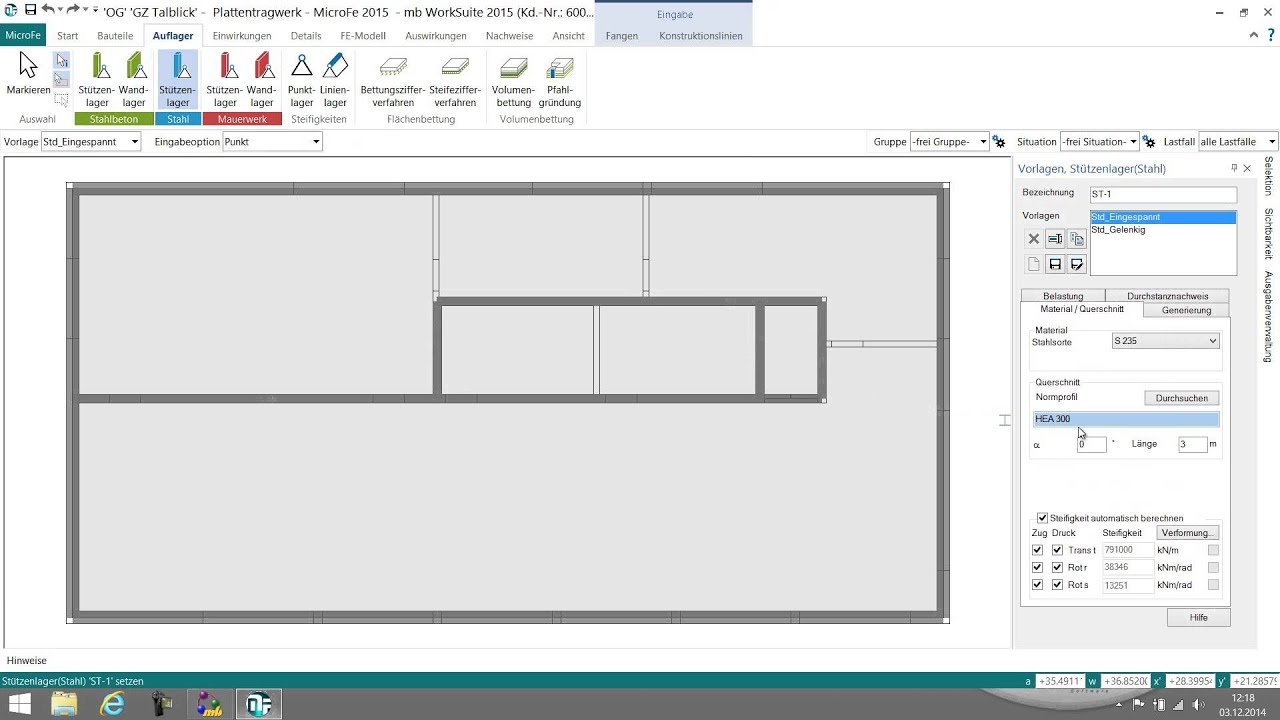
Task: Open the Durchstanznachweis tab
Action: 1168,296
